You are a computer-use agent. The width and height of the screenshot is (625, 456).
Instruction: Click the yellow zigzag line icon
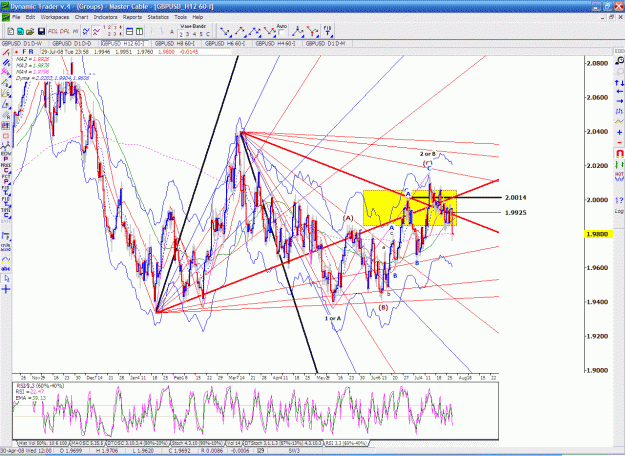(x=619, y=121)
